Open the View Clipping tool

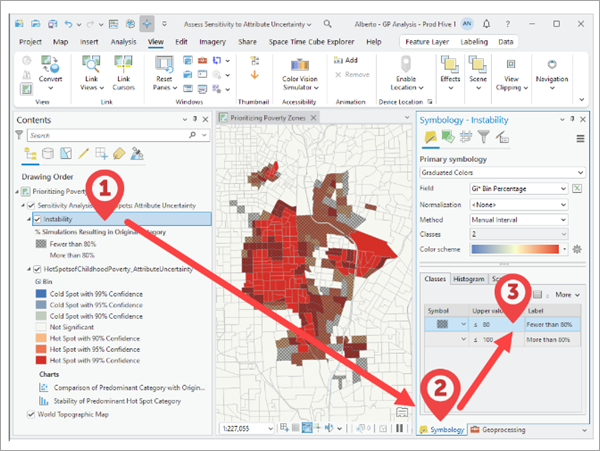pos(511,63)
